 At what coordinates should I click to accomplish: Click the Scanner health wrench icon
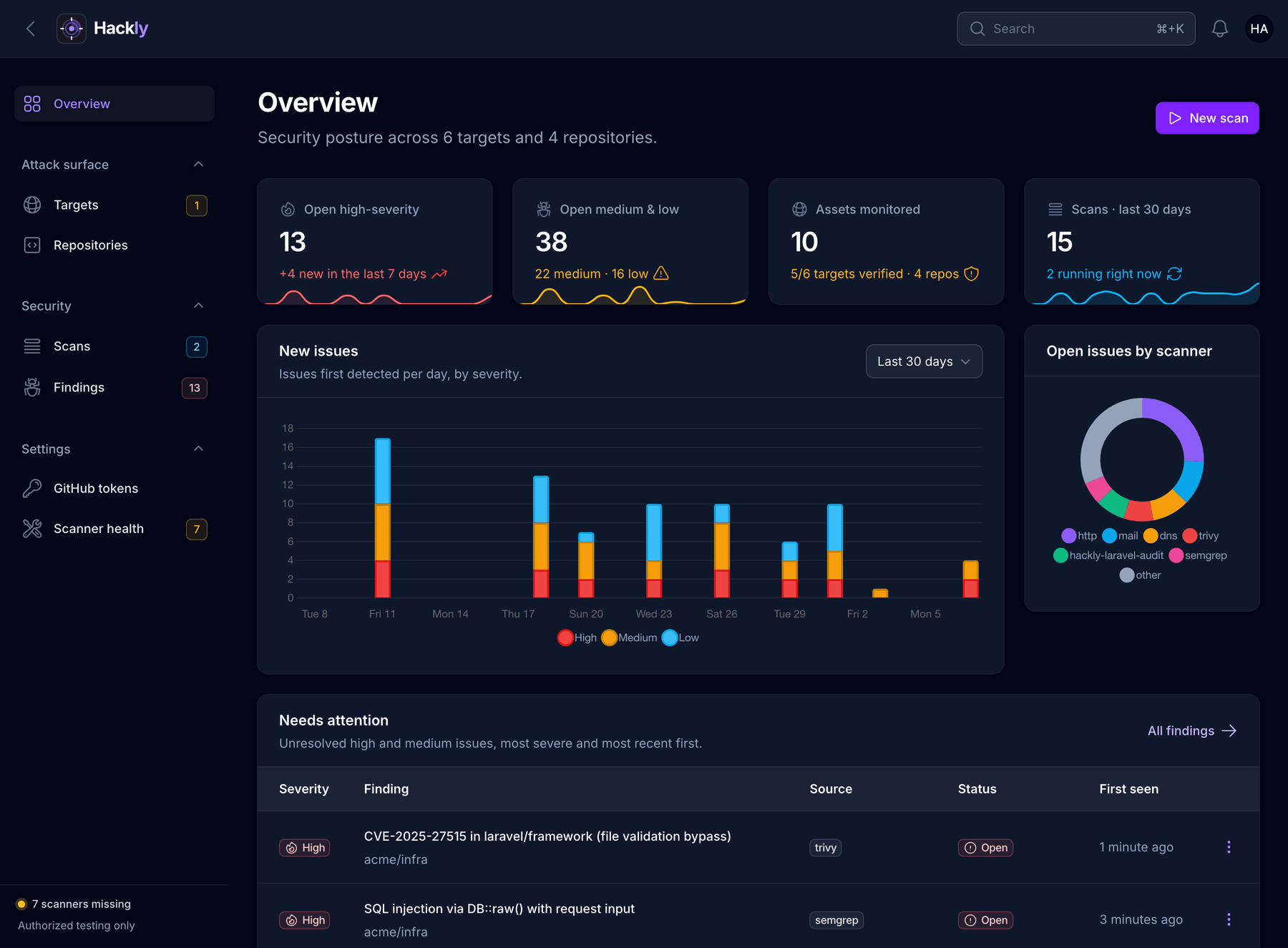tap(32, 529)
